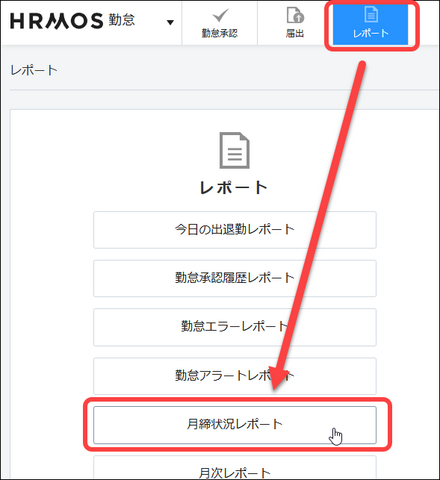
Task: Open the 勤怠承認 tab label
Action: 220,33
